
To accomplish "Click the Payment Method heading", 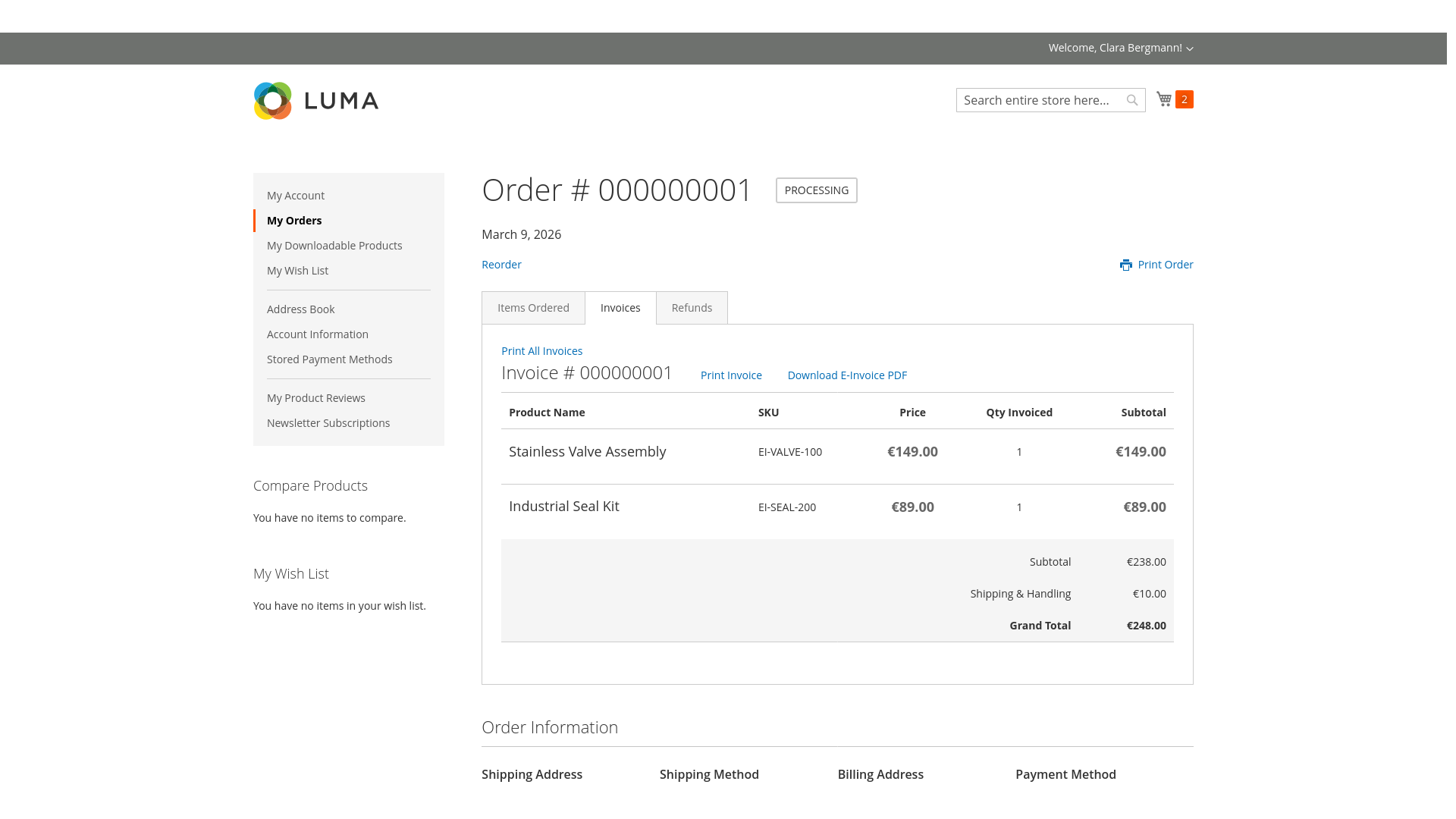I will [x=1065, y=774].
